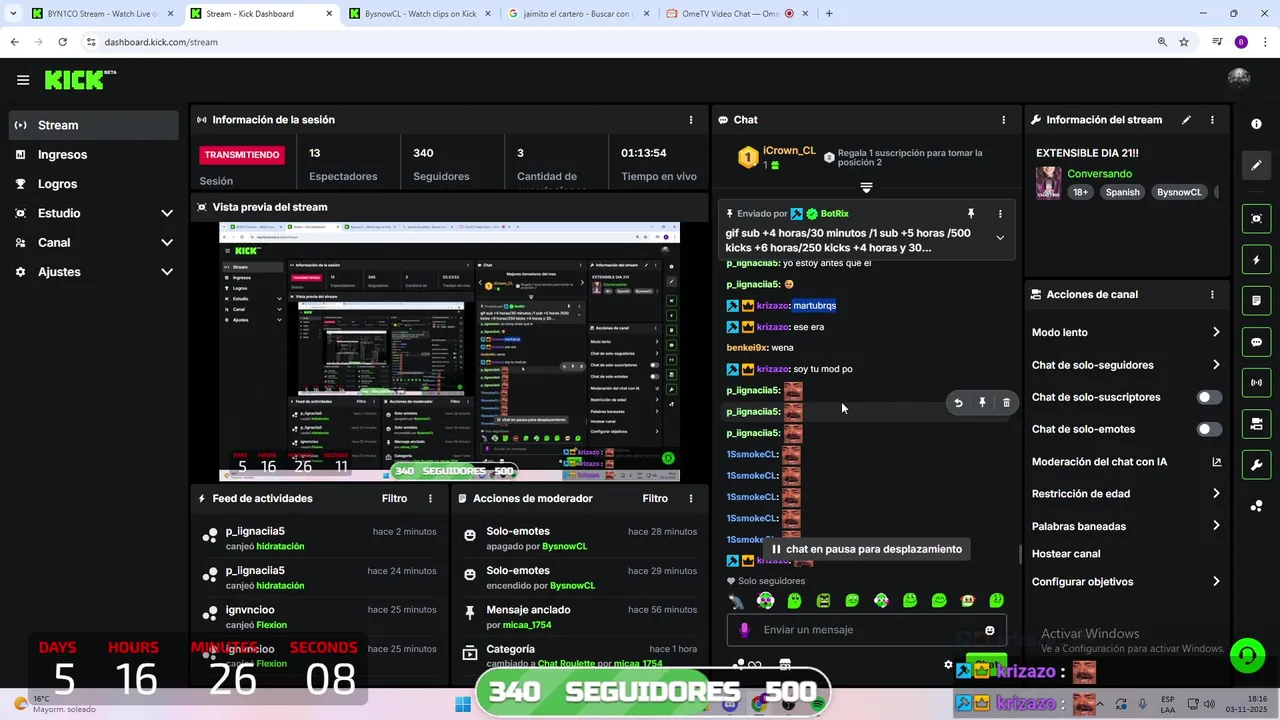Click the stream preview thumbnail
1280x720 pixels.
coord(450,351)
